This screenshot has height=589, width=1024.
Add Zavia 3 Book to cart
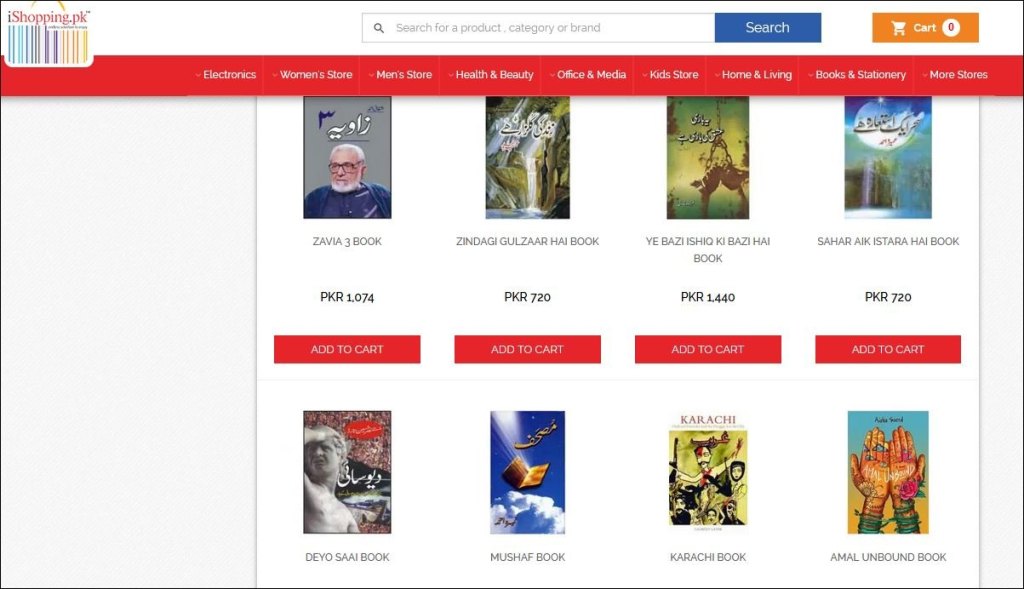click(347, 349)
